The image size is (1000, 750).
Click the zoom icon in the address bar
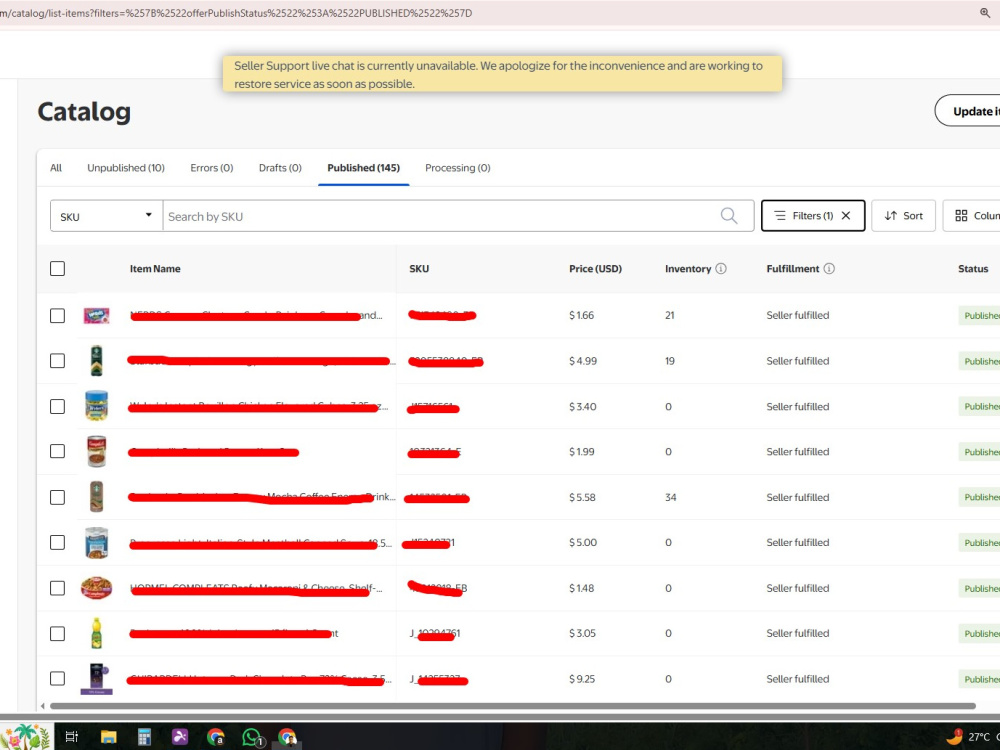click(985, 13)
